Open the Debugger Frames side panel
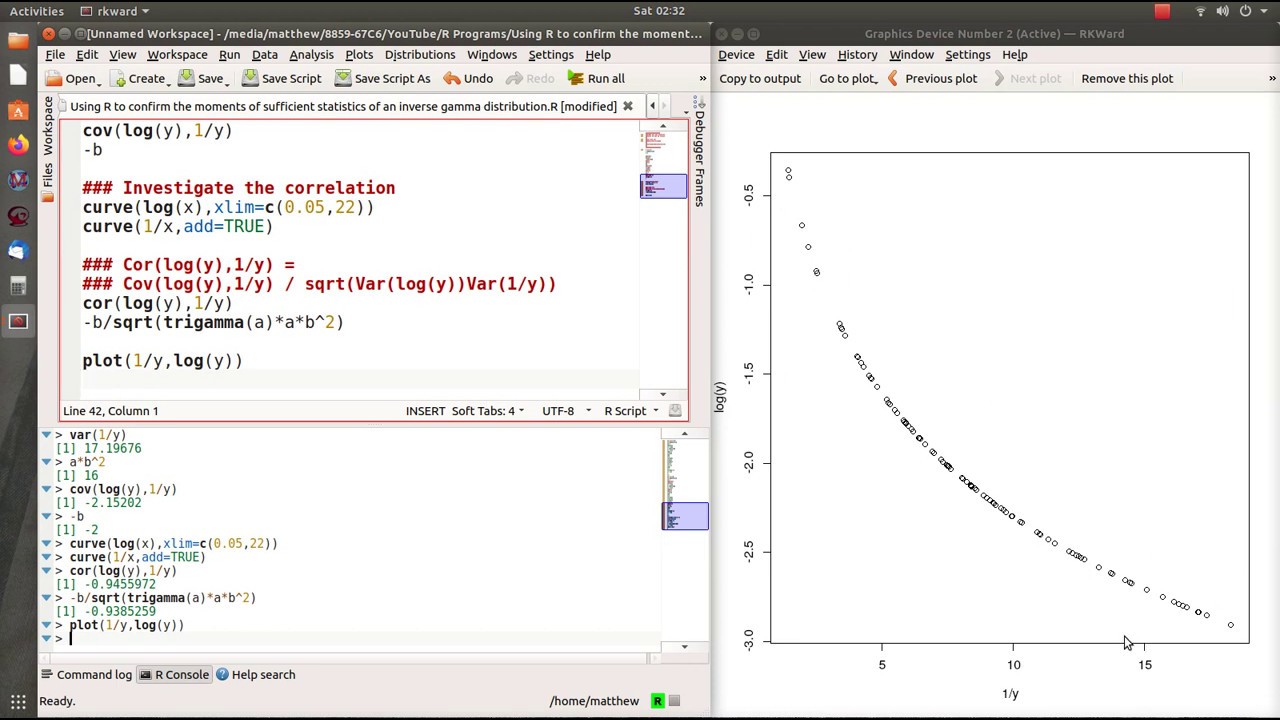The width and height of the screenshot is (1280, 720). coord(699,152)
